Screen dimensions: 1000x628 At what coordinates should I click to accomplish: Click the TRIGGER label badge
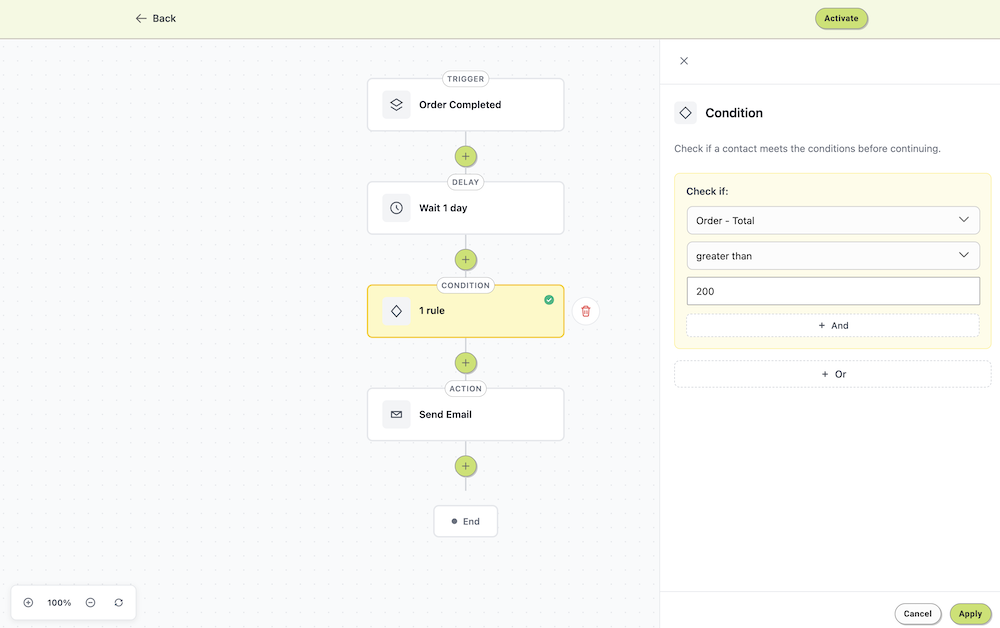[x=466, y=79]
